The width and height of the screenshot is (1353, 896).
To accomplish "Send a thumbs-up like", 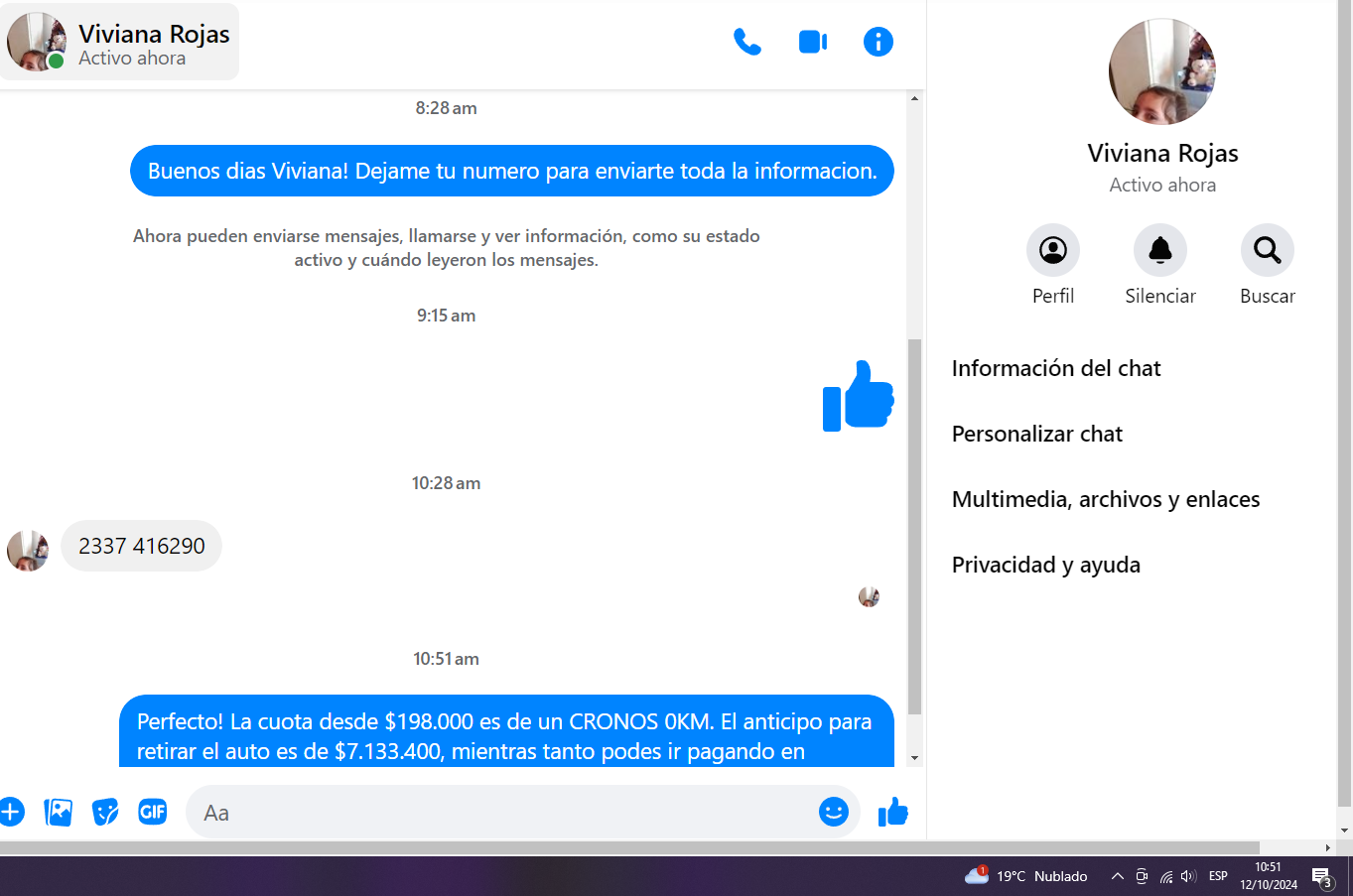I will pos(892,812).
